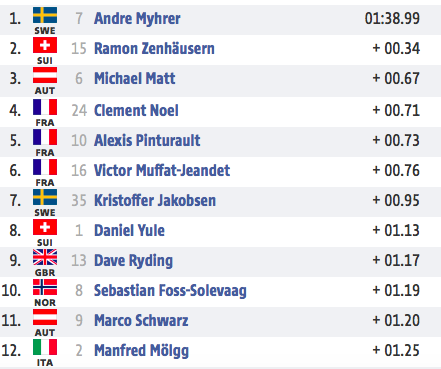
Task: Click the Marco Schwarz name link
Action: 141,320
